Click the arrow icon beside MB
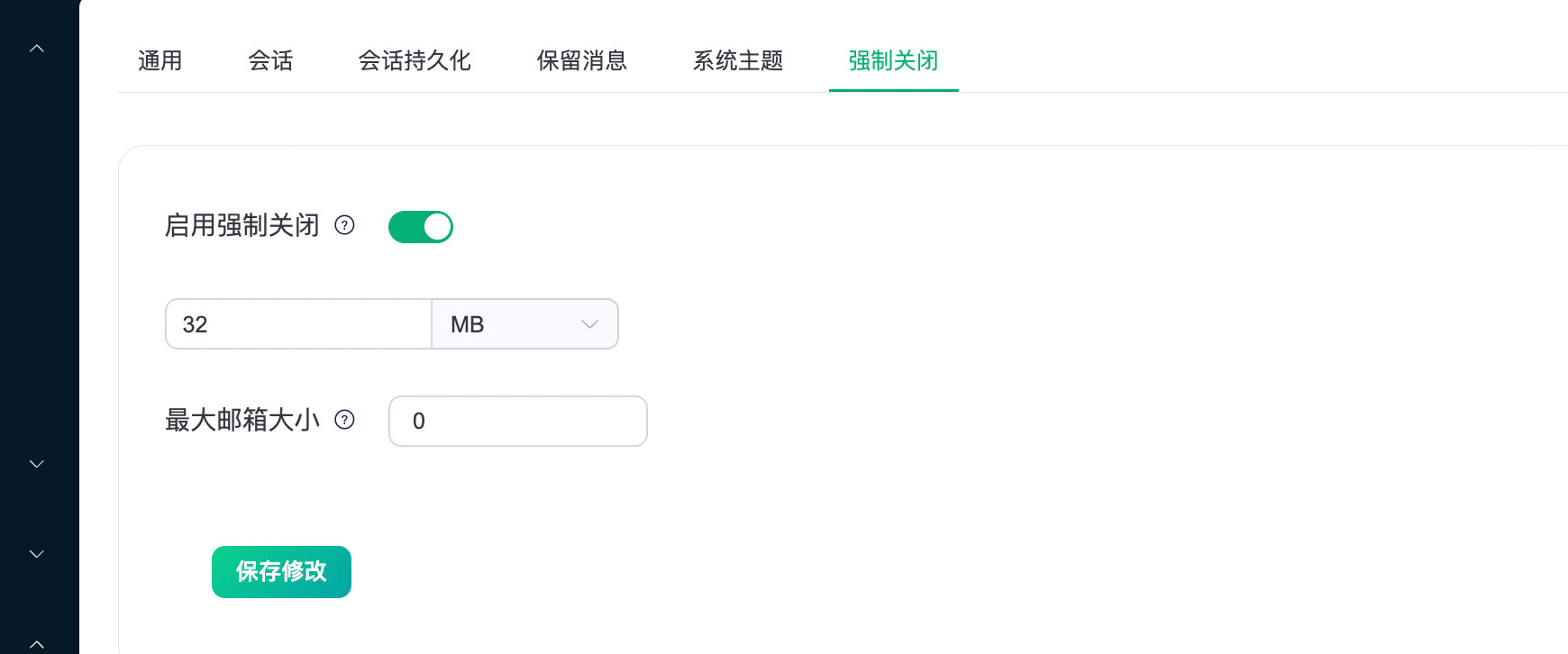This screenshot has height=654, width=1568. (x=590, y=324)
